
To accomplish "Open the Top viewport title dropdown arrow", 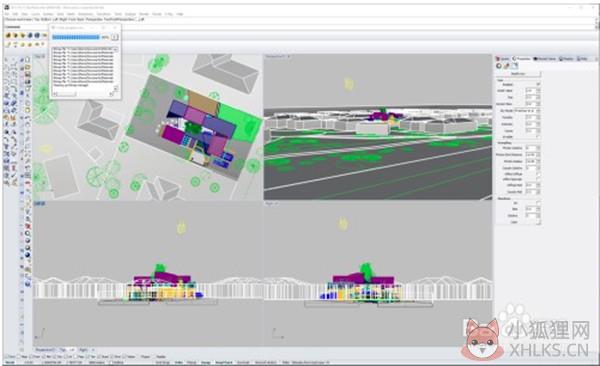I will coord(43,56).
